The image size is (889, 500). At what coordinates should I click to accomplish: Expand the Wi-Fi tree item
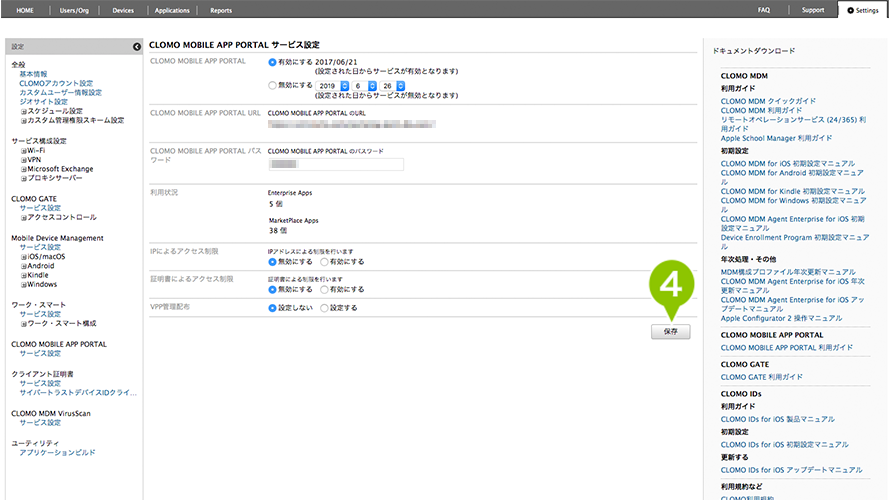pos(24,151)
